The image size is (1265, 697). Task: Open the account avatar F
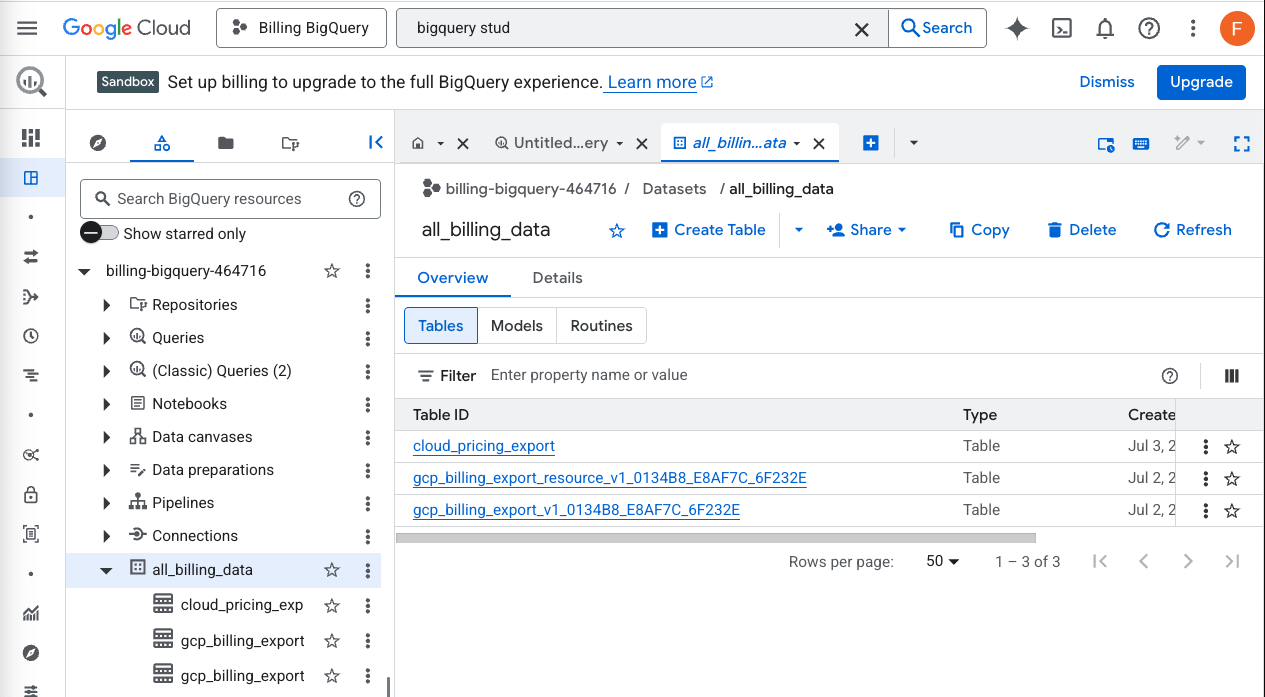[1237, 28]
